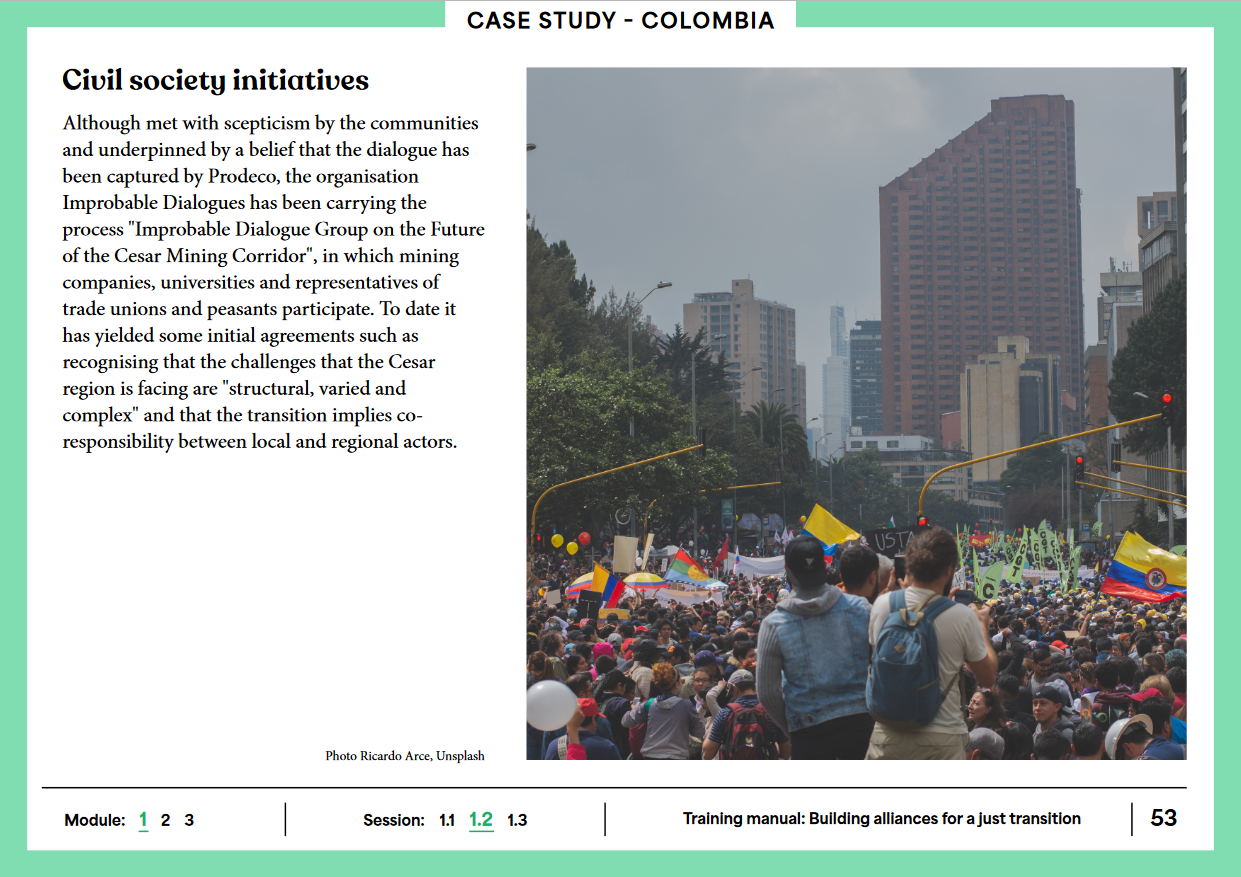Click the 'Session:' label
1241x877 pixels.
click(394, 820)
